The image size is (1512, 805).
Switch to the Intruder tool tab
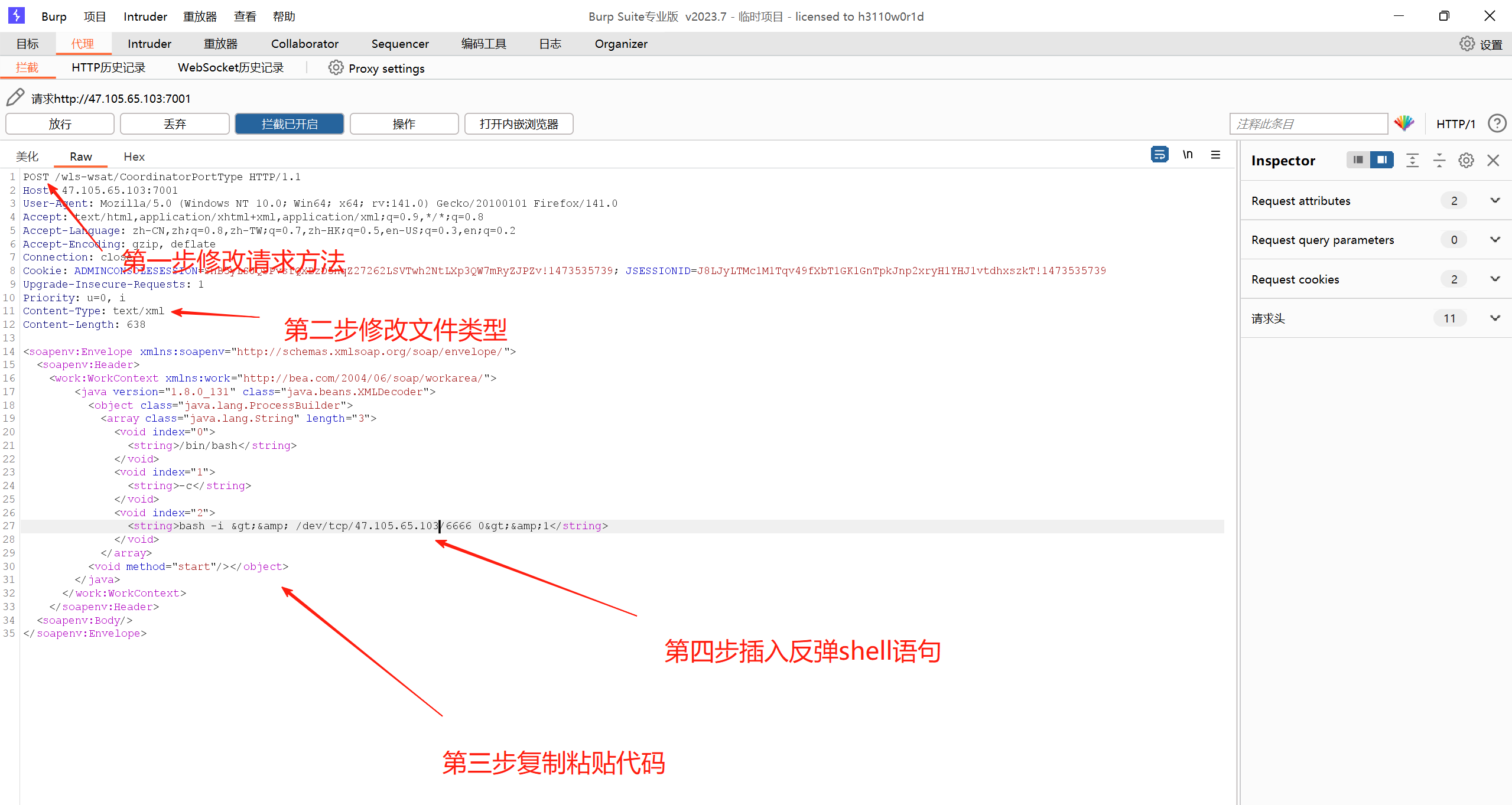pyautogui.click(x=149, y=44)
